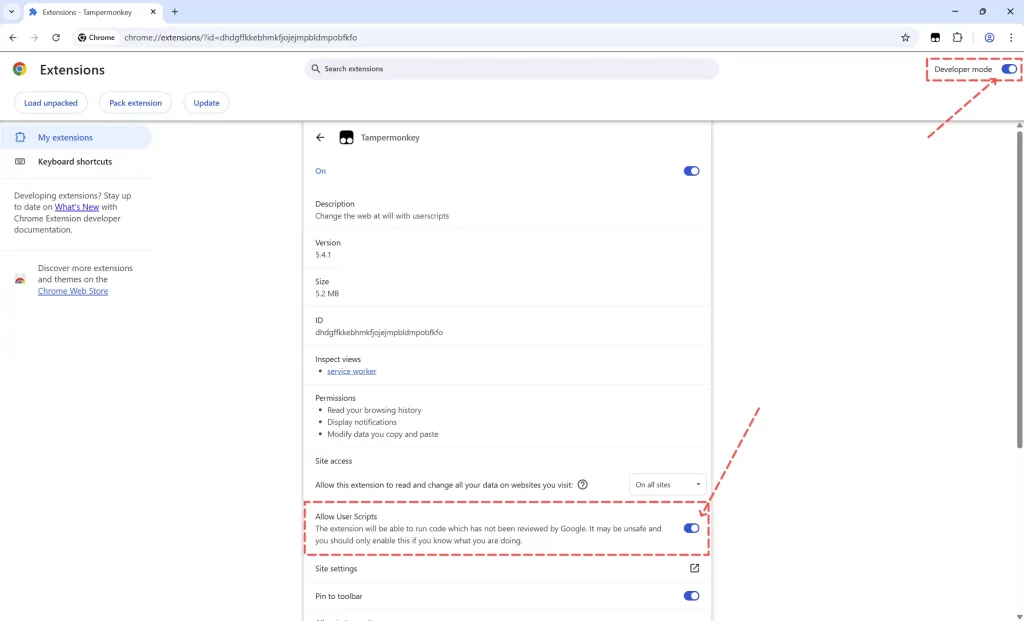Reload the page with the refresh icon
1024x621 pixels.
[55, 37]
